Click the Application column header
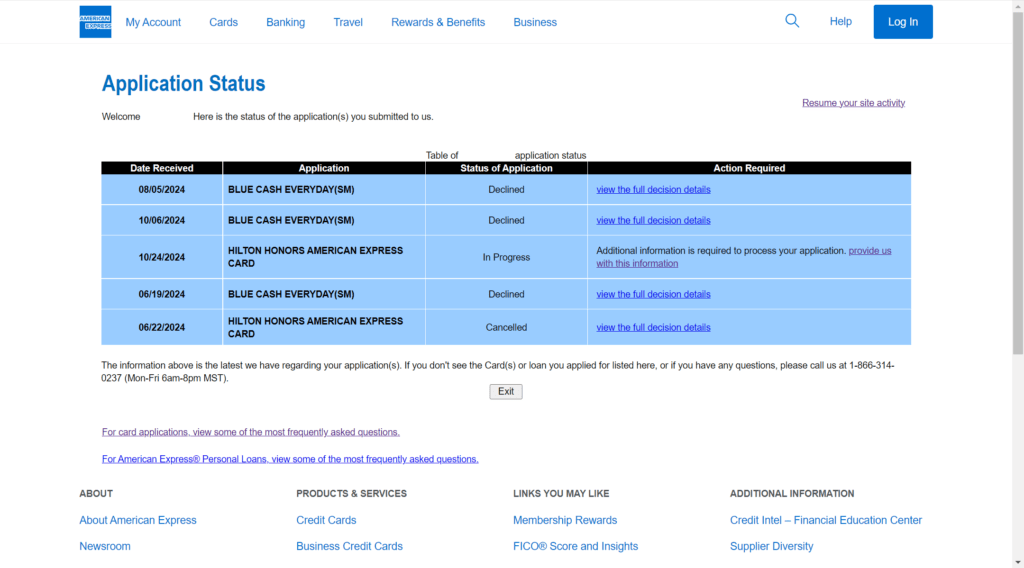This screenshot has height=568, width=1024. pos(324,168)
